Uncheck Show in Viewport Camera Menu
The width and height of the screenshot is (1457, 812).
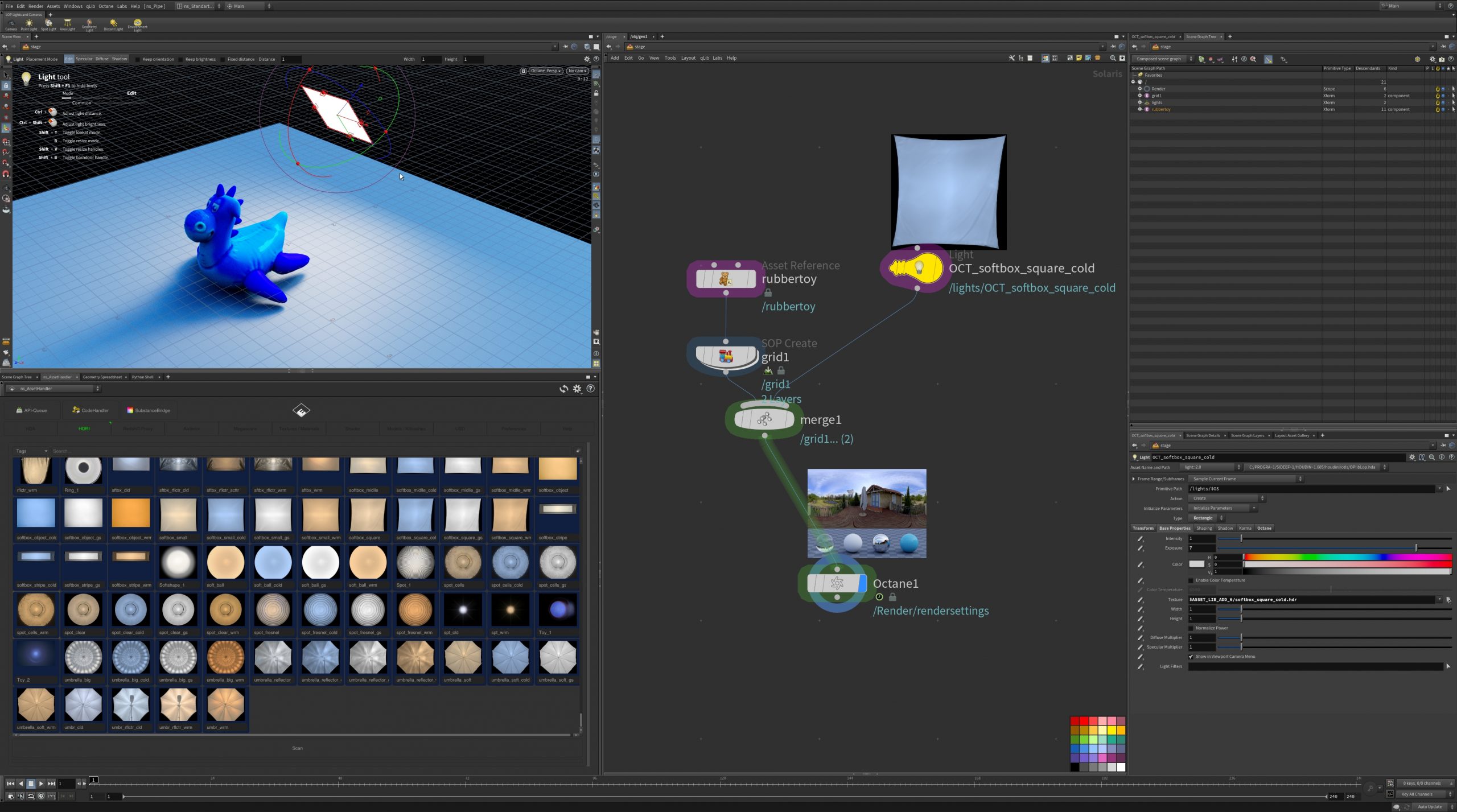(x=1191, y=657)
